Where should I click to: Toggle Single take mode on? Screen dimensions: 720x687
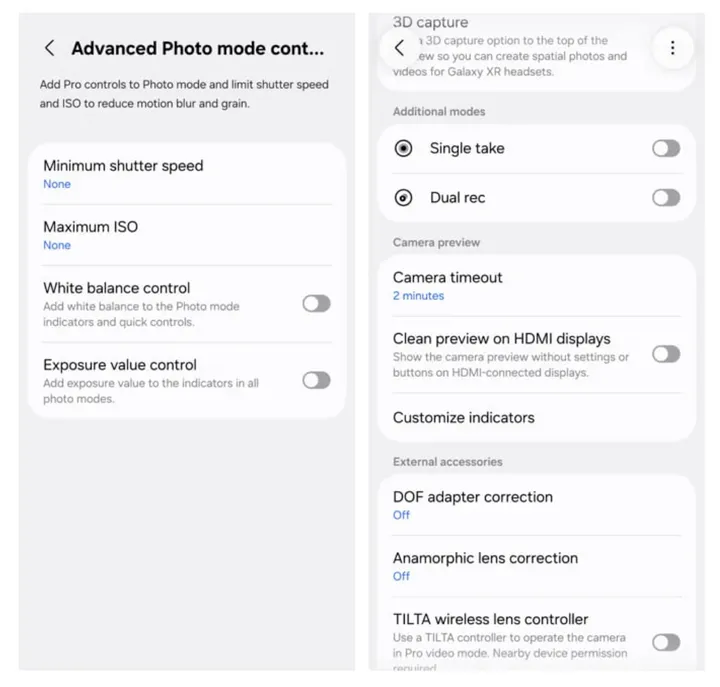666,148
